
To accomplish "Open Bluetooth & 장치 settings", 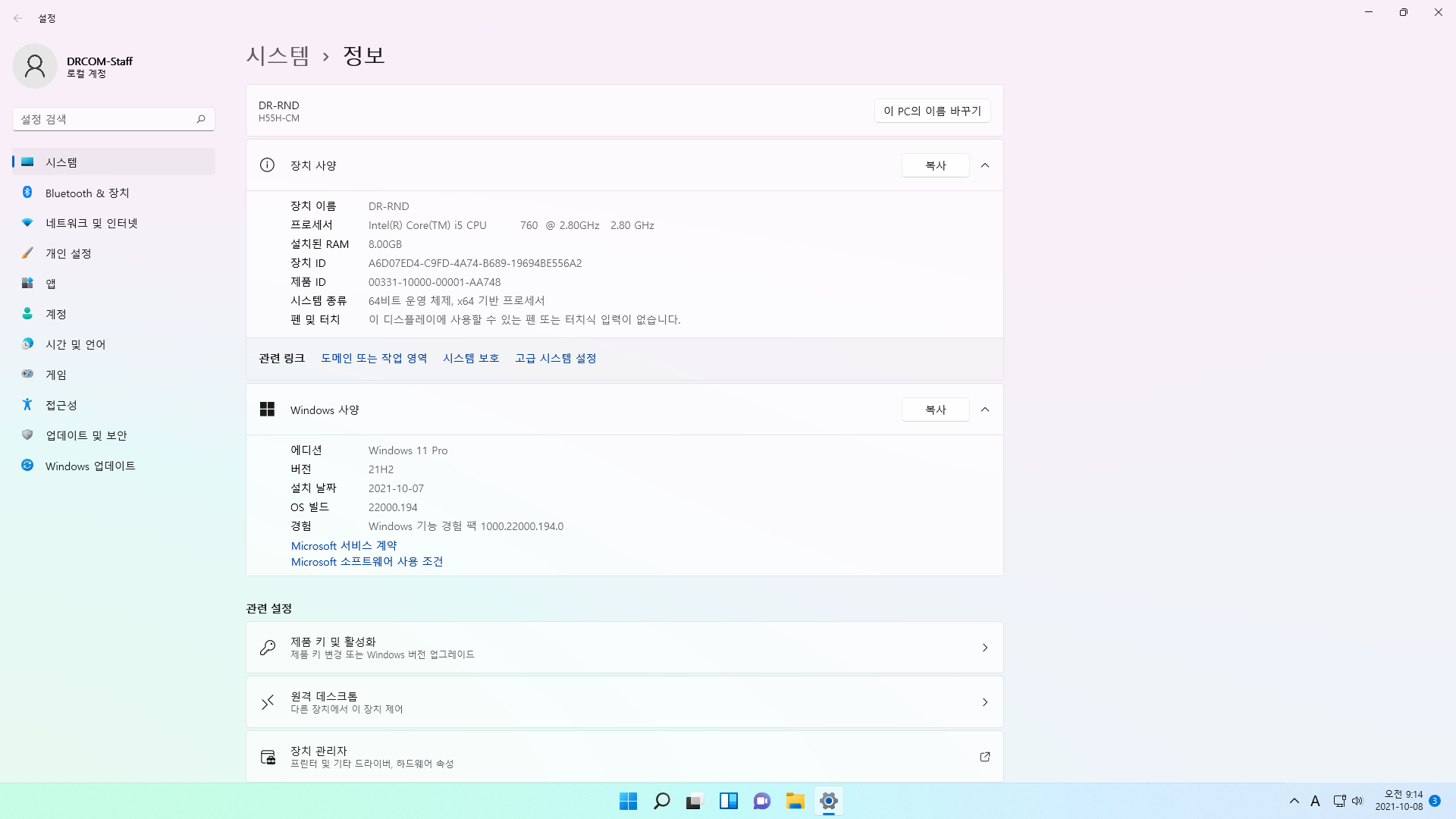I will coord(114,193).
